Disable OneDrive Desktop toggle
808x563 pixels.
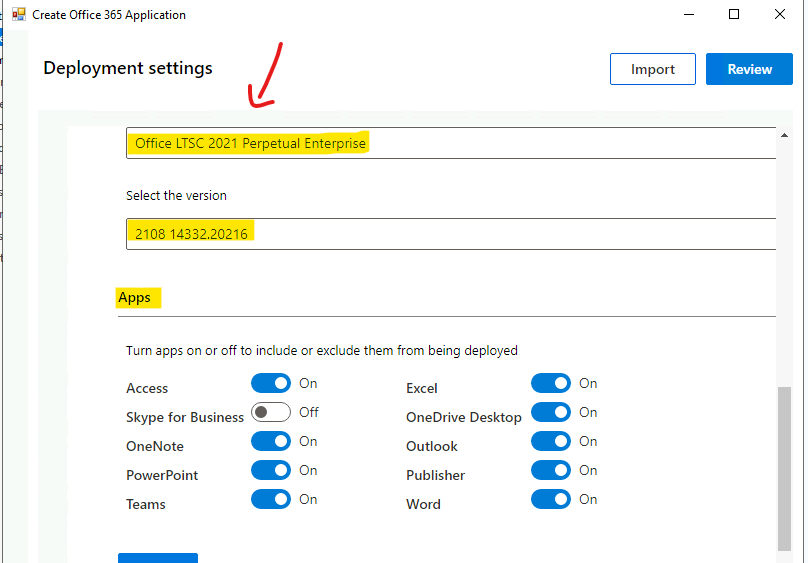551,412
